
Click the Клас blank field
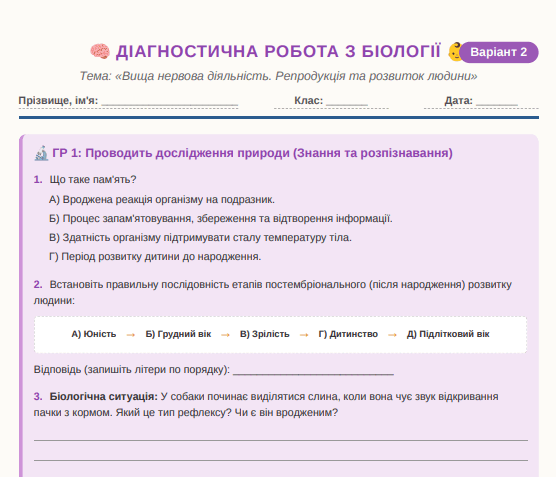point(346,101)
